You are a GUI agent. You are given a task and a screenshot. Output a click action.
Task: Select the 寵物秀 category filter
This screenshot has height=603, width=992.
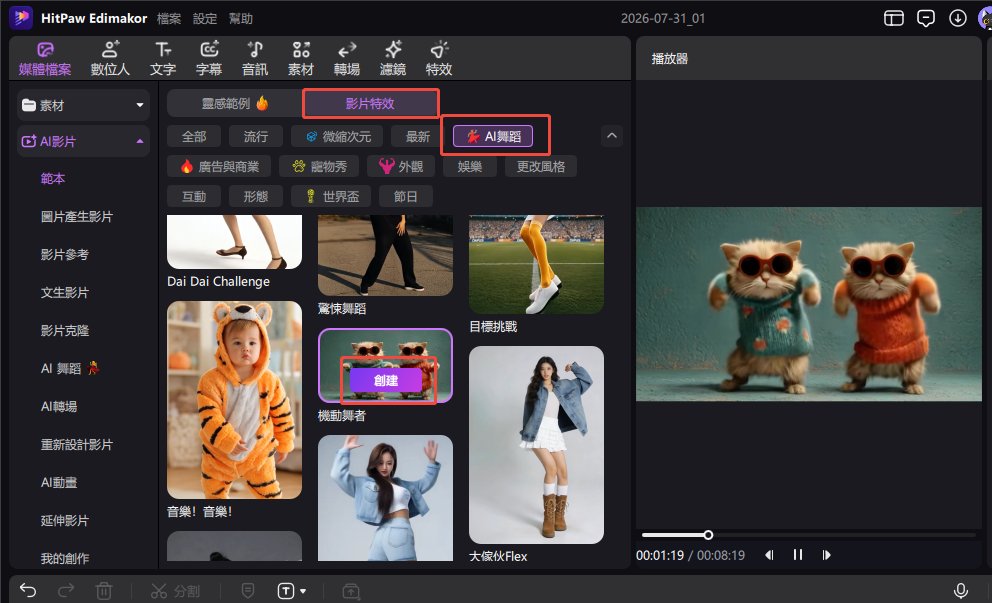point(319,166)
